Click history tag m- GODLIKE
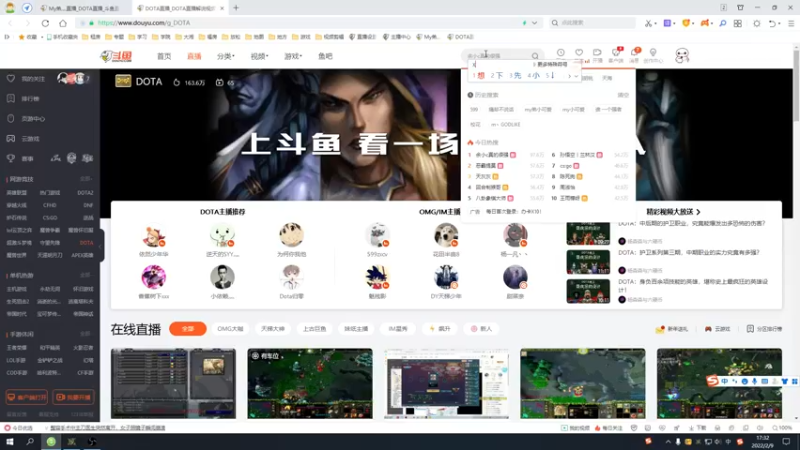This screenshot has width=800, height=450. point(505,124)
